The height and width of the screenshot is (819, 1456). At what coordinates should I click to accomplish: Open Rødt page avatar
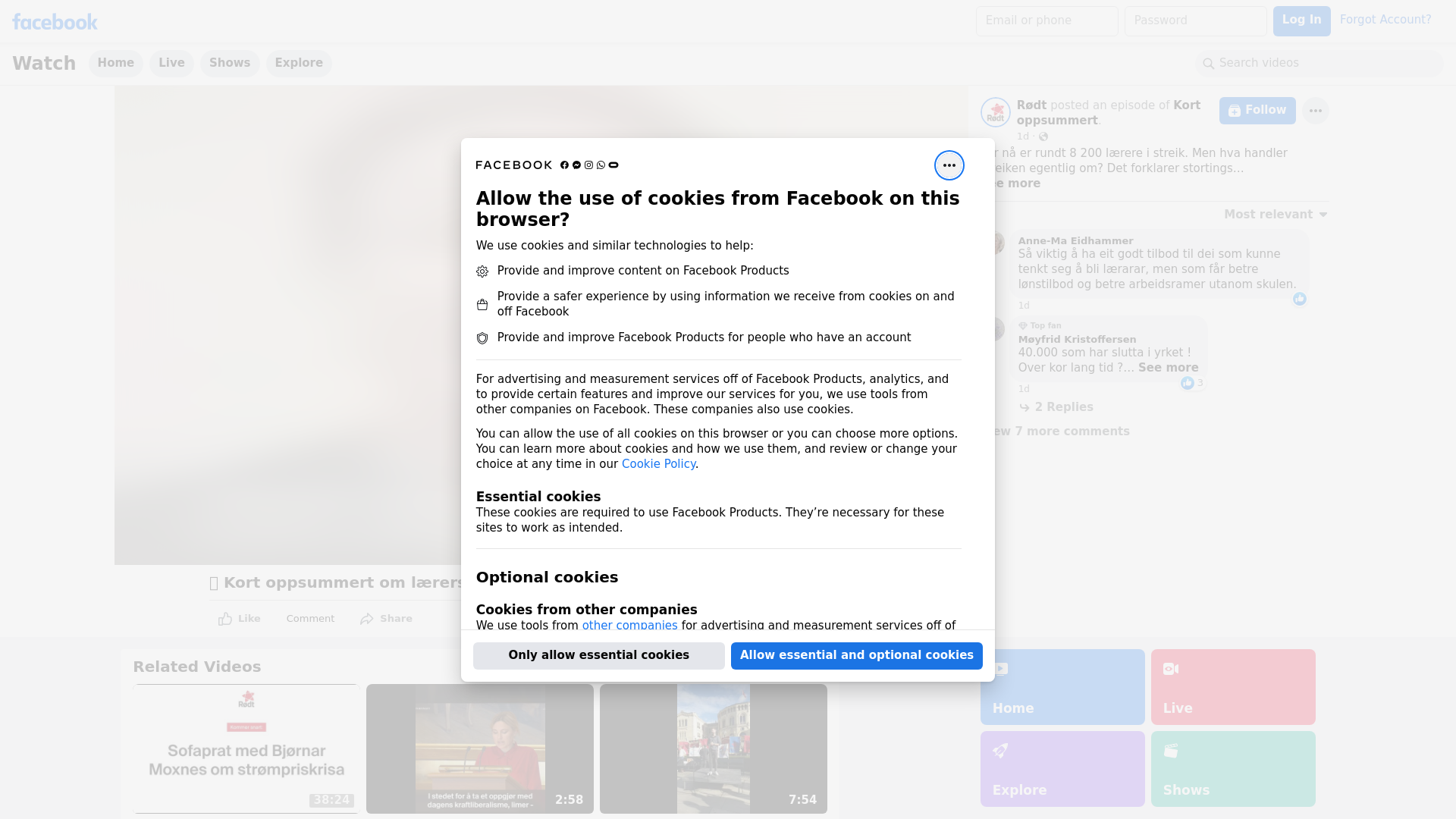[995, 112]
